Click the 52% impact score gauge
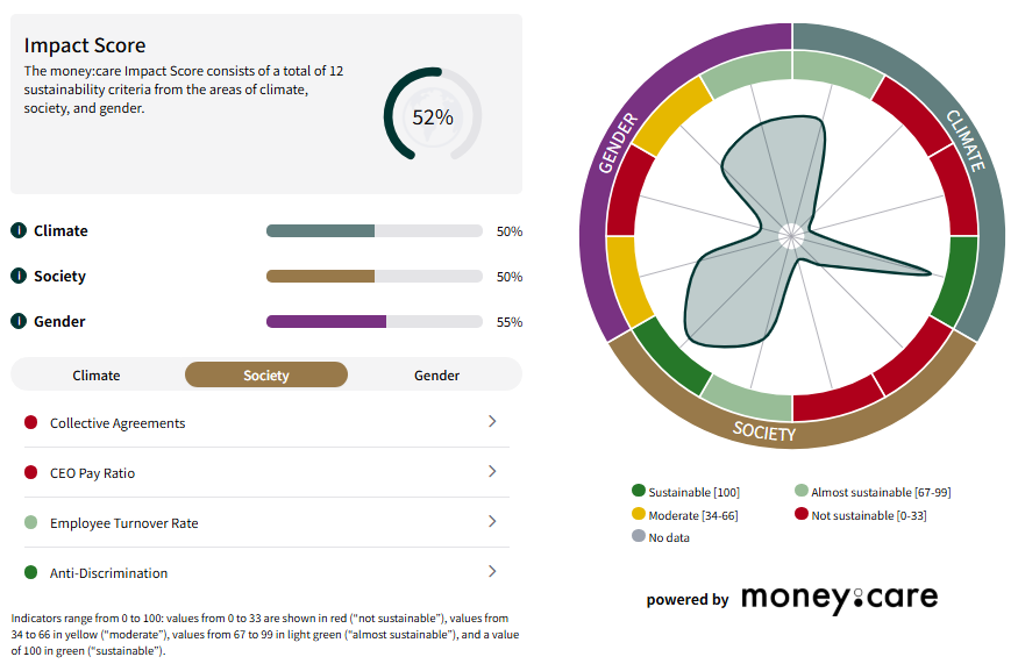Viewport: 1018px width, 664px height. (x=432, y=114)
